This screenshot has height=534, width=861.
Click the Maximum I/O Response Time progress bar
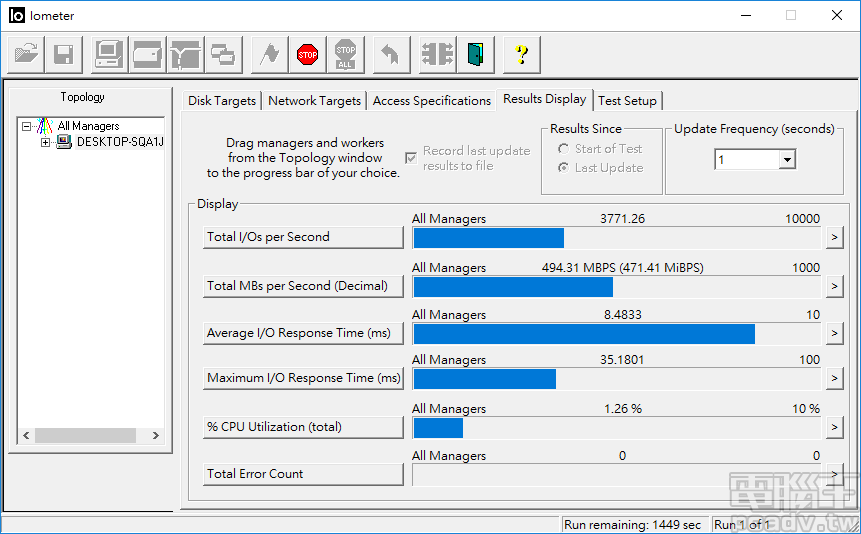[x=617, y=379]
